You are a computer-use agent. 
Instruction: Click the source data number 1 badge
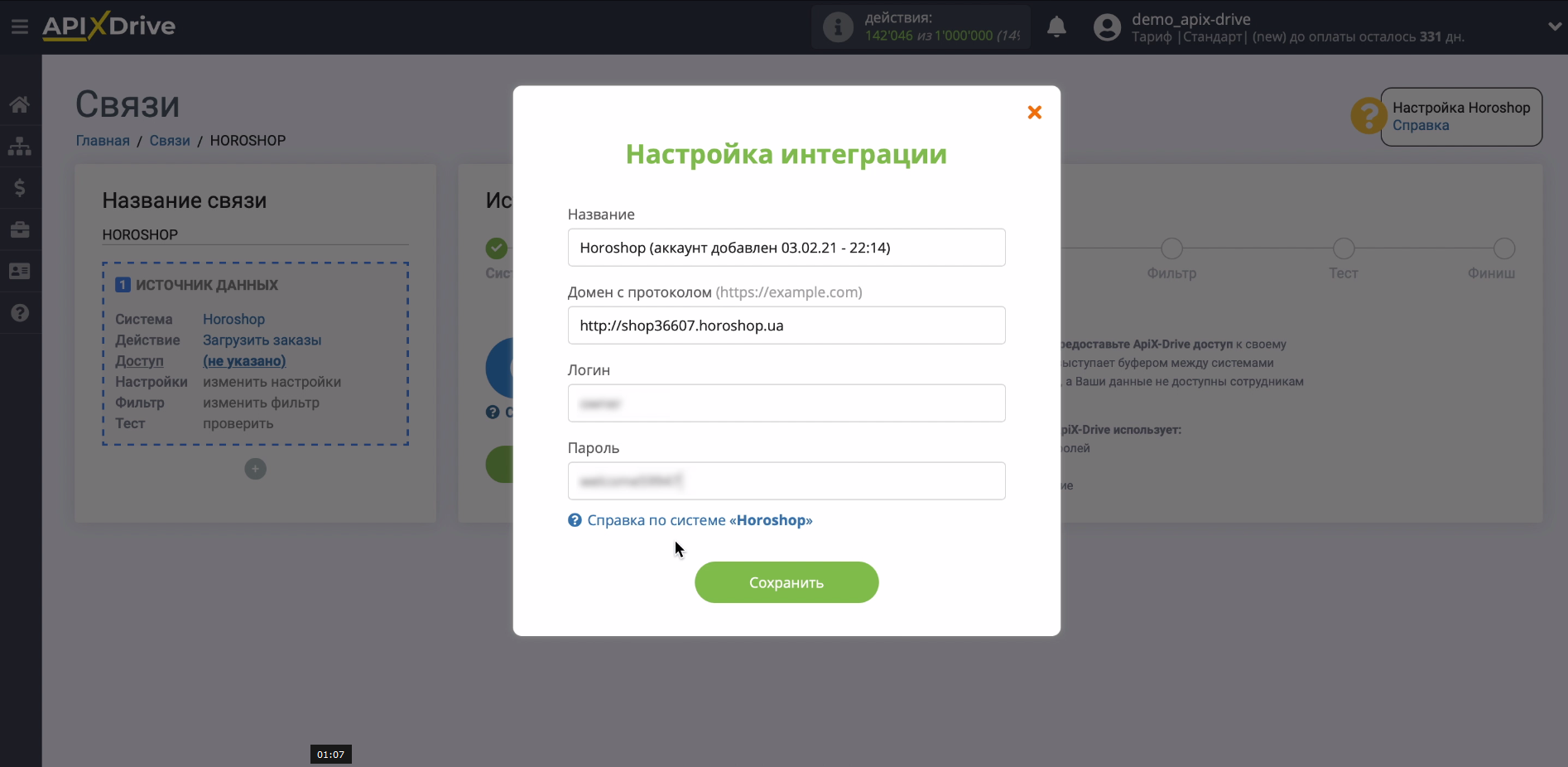[123, 285]
